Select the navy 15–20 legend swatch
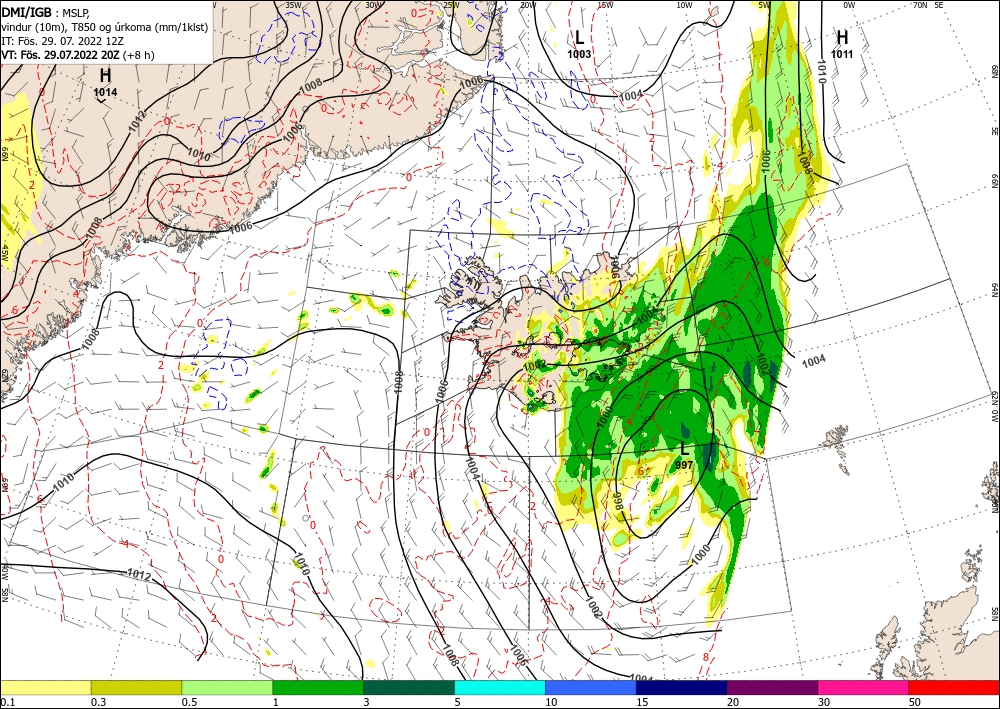This screenshot has height=709, width=1000. click(x=682, y=687)
